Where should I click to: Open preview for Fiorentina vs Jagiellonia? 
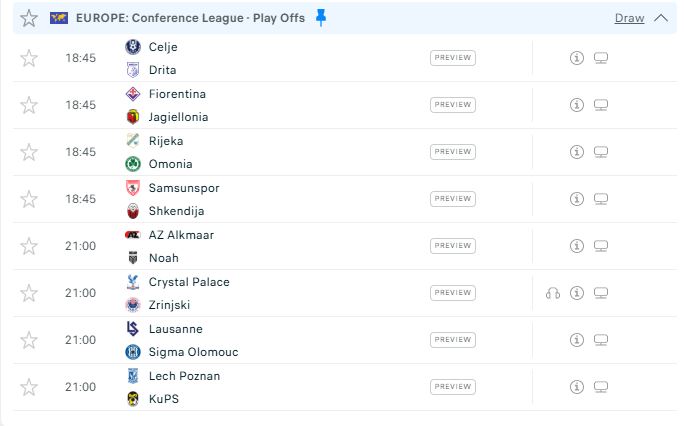(x=453, y=105)
